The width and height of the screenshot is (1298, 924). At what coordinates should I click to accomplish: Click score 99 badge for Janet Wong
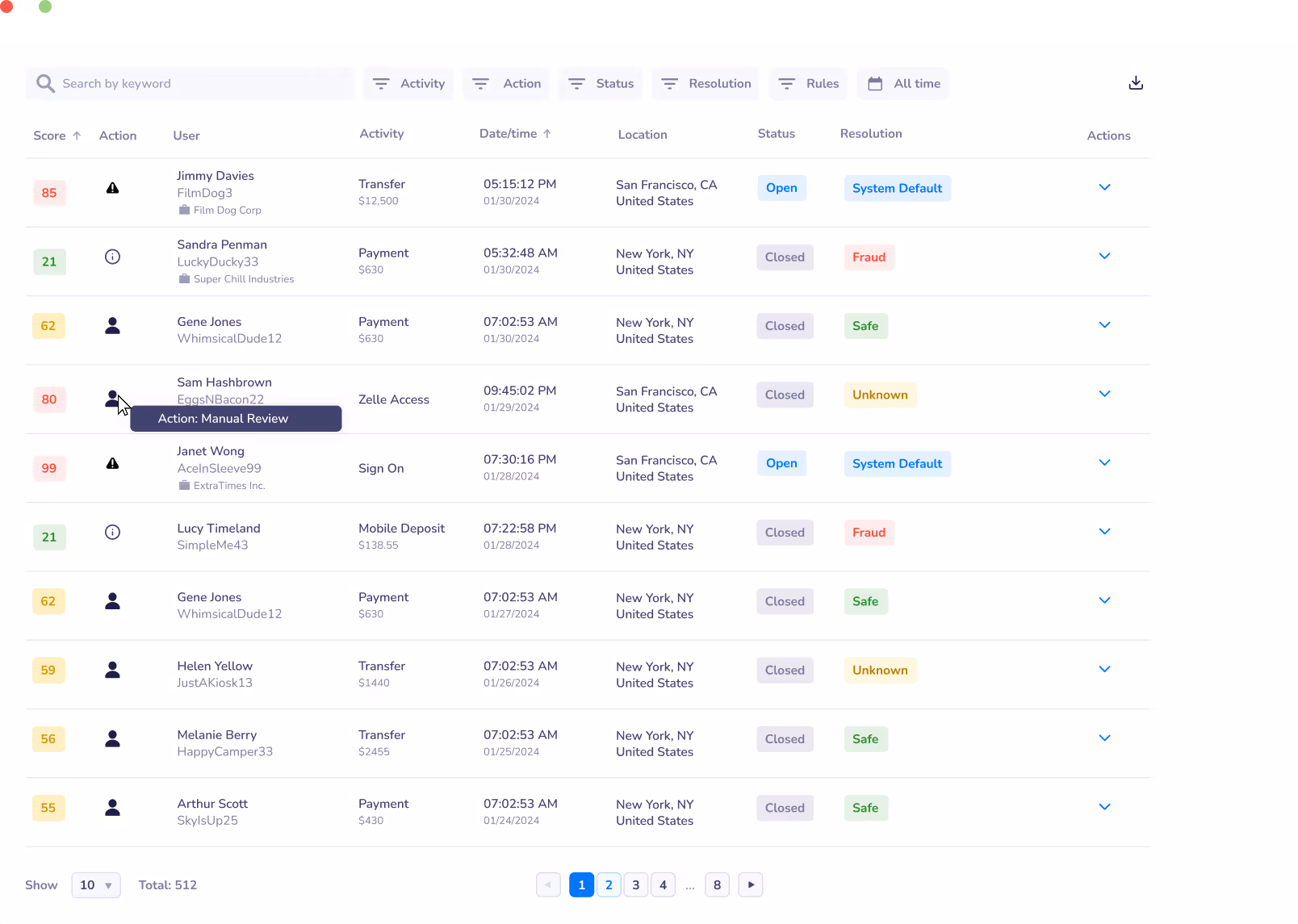(49, 468)
